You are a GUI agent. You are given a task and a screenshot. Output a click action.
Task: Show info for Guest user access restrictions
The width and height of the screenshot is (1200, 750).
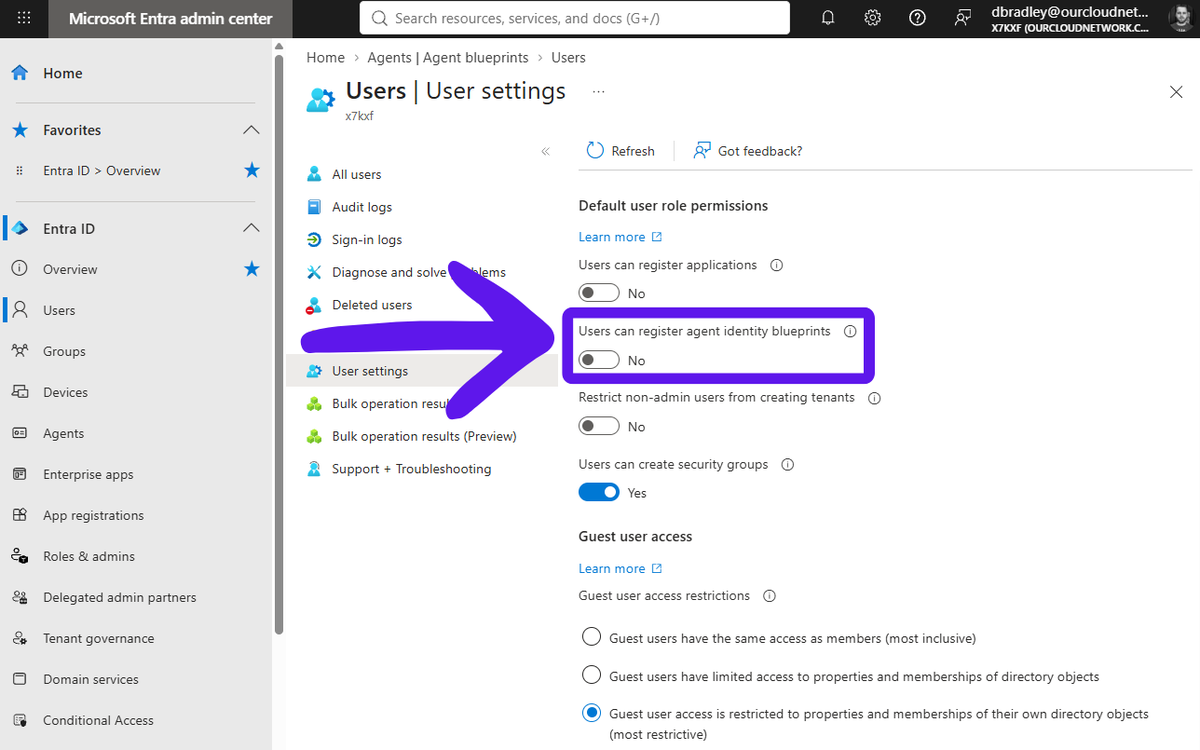(x=770, y=596)
